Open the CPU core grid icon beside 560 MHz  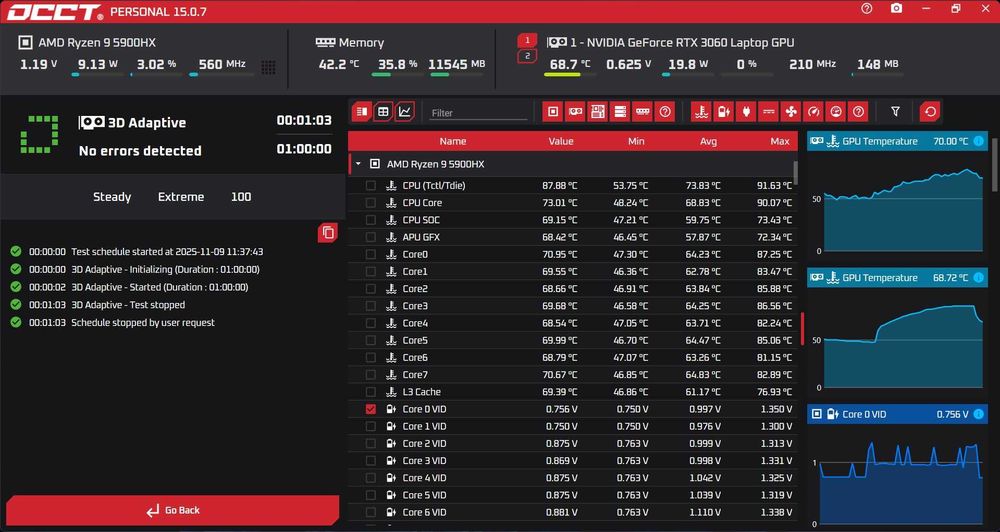click(x=268, y=68)
